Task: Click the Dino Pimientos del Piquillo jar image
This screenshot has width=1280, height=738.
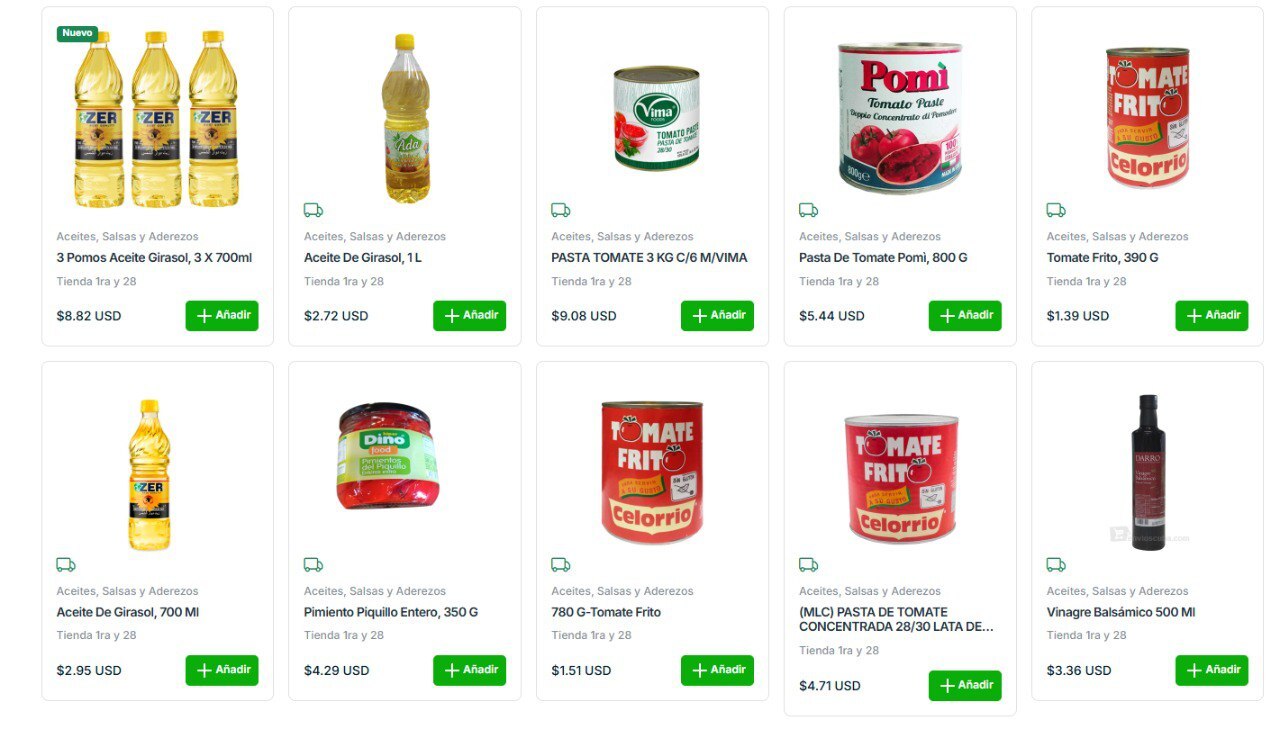Action: point(387,456)
